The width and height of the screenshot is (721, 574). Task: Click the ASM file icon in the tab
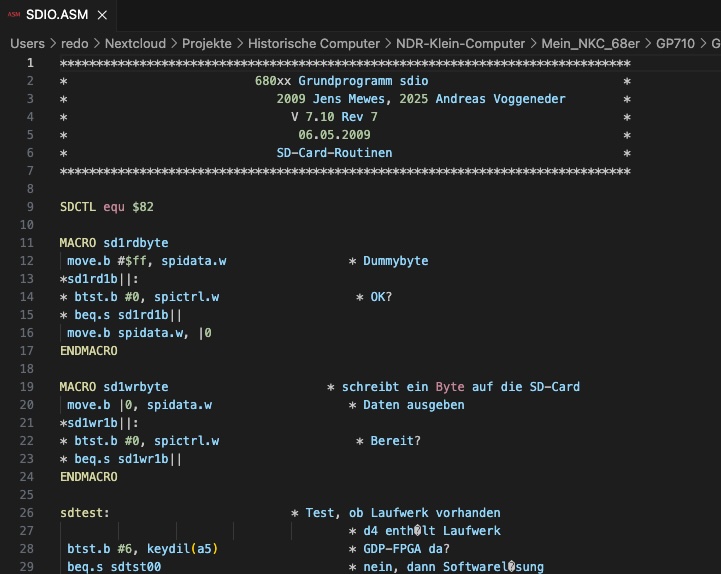(x=14, y=15)
